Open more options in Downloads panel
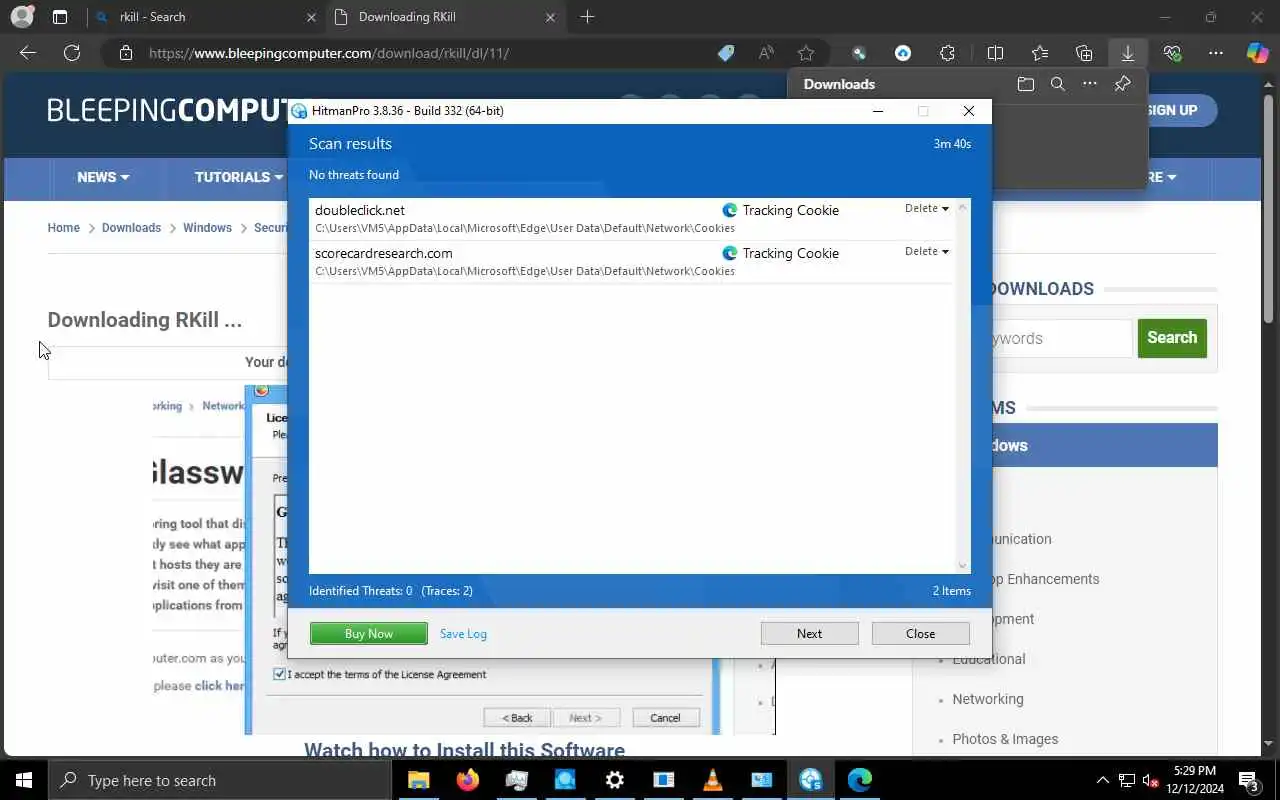Image resolution: width=1280 pixels, height=800 pixels. click(1090, 84)
